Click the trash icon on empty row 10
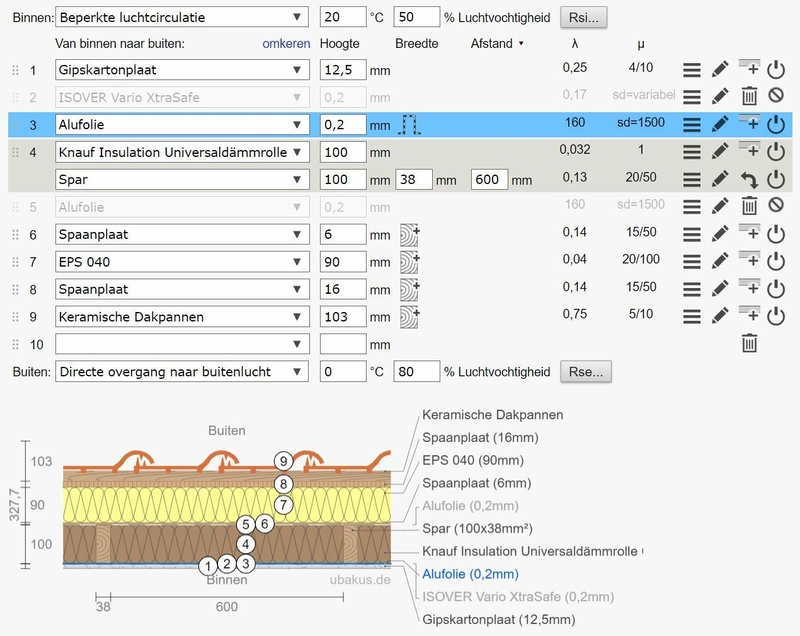800x636 pixels. point(749,344)
